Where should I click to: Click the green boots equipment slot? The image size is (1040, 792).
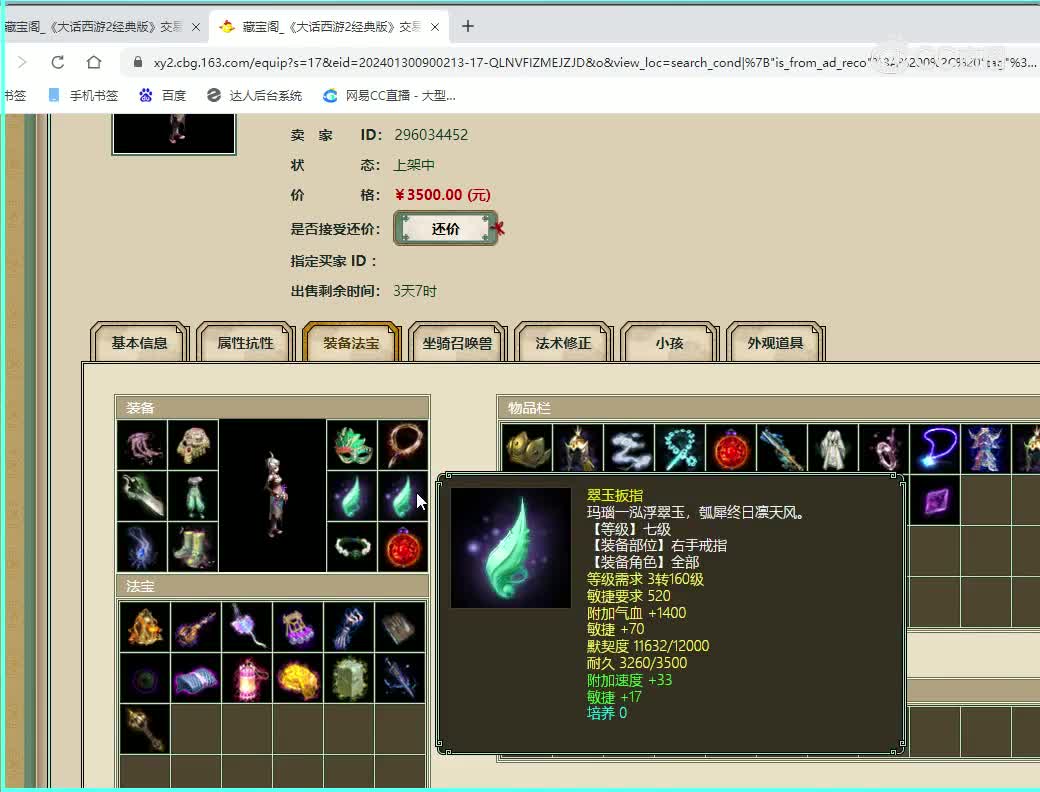tap(193, 547)
